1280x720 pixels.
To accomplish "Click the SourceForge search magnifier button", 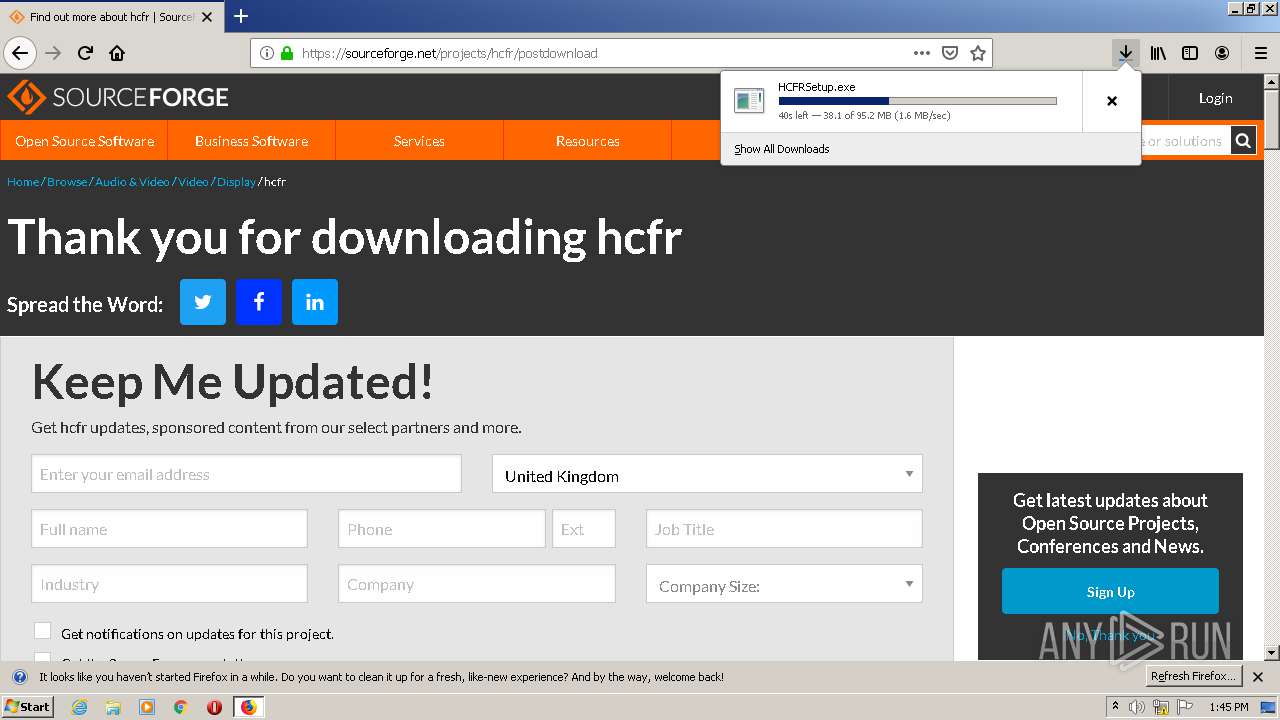I will (x=1243, y=141).
